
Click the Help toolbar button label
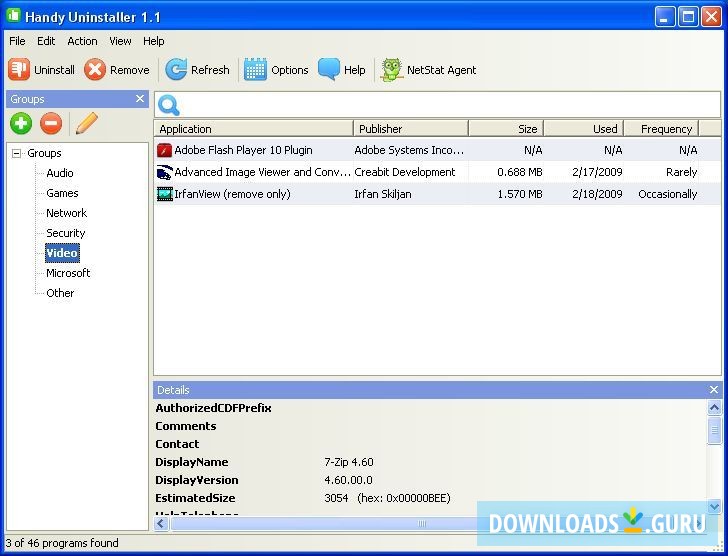tap(354, 70)
